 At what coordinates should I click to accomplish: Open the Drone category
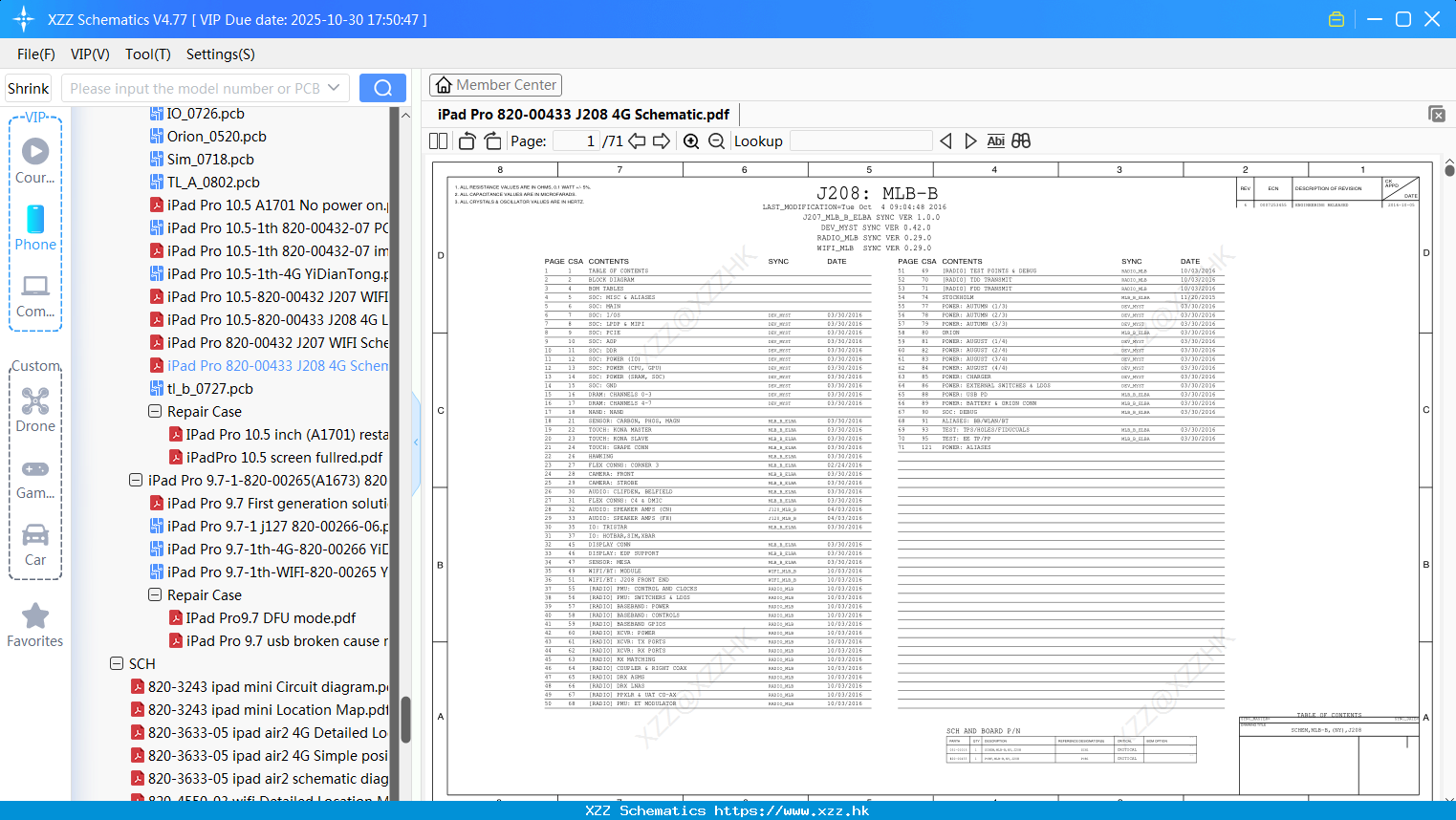[x=35, y=410]
